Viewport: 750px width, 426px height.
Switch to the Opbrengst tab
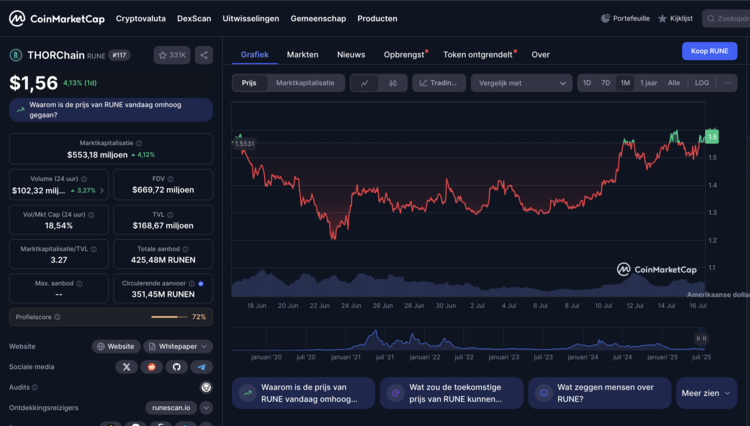(x=404, y=55)
